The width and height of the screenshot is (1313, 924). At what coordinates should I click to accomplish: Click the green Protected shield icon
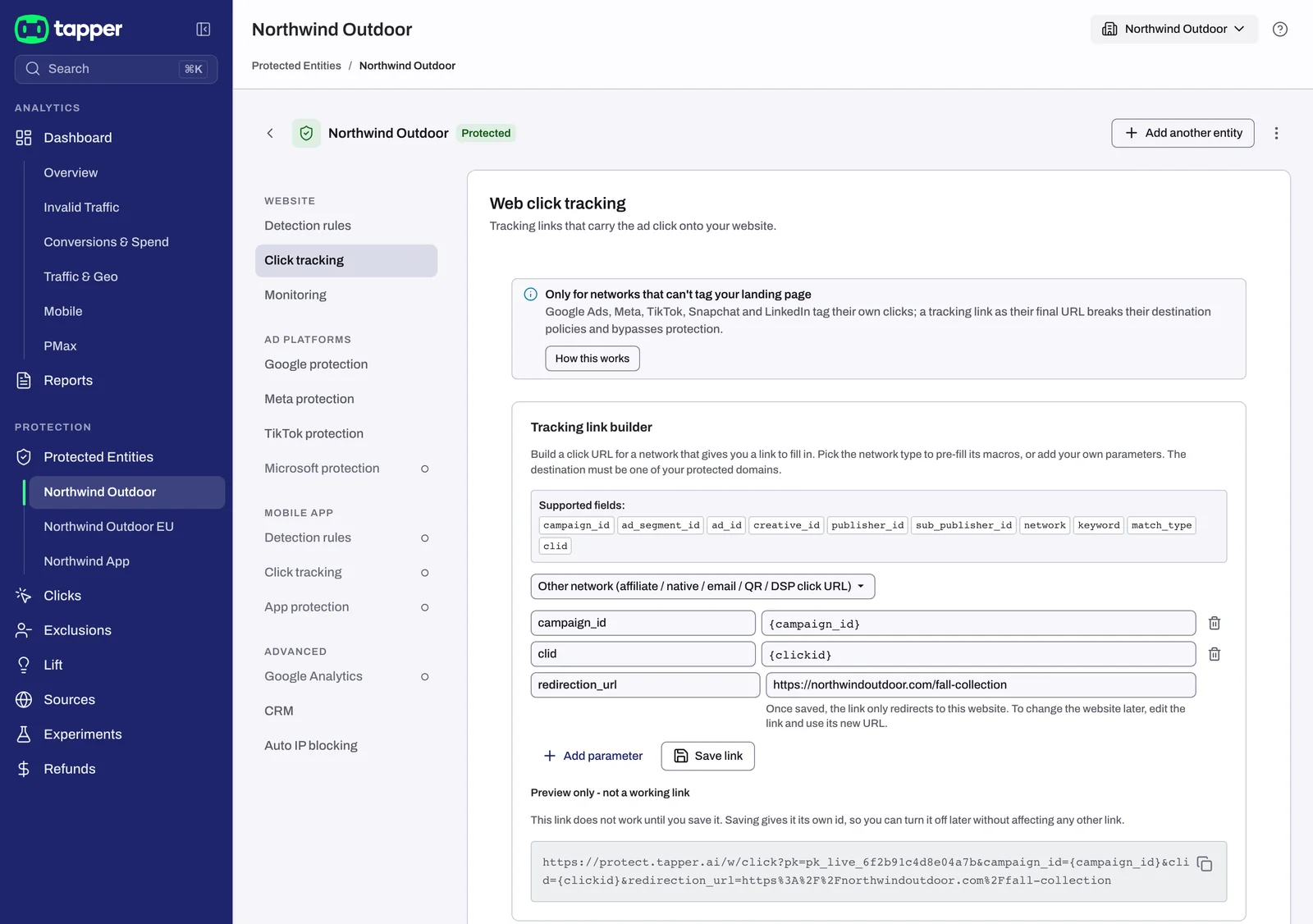306,133
